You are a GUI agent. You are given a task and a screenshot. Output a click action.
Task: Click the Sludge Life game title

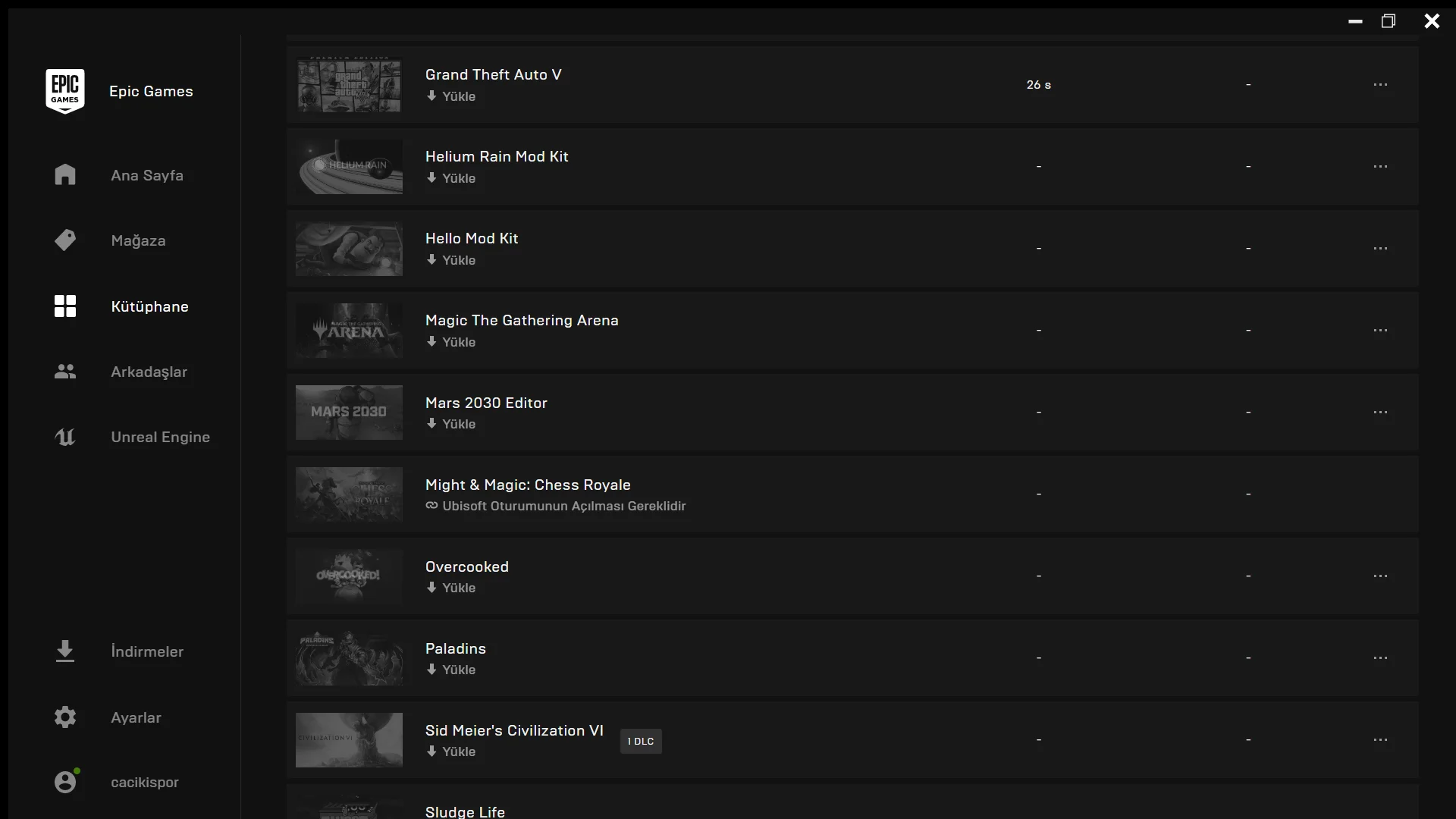465,811
